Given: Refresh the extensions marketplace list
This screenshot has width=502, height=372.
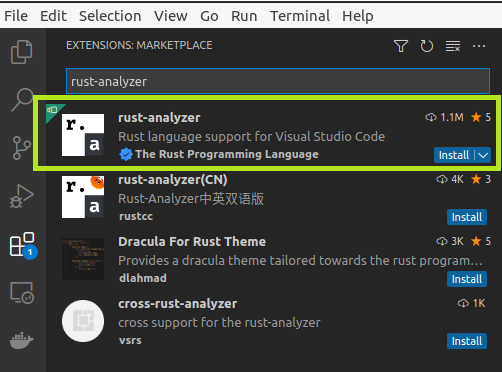Looking at the screenshot, I should click(x=427, y=46).
